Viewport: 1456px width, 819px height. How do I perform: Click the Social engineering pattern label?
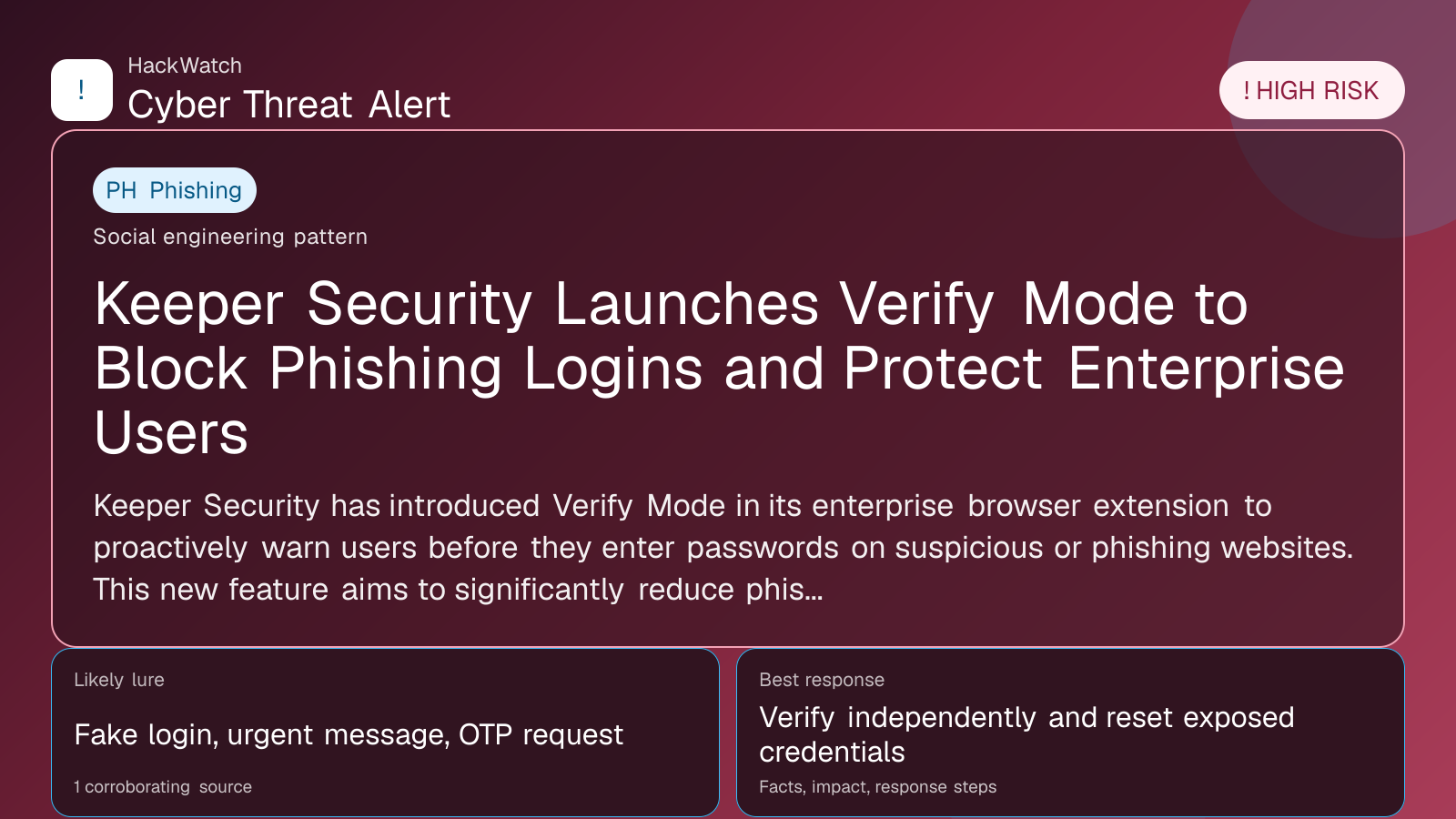coord(230,237)
